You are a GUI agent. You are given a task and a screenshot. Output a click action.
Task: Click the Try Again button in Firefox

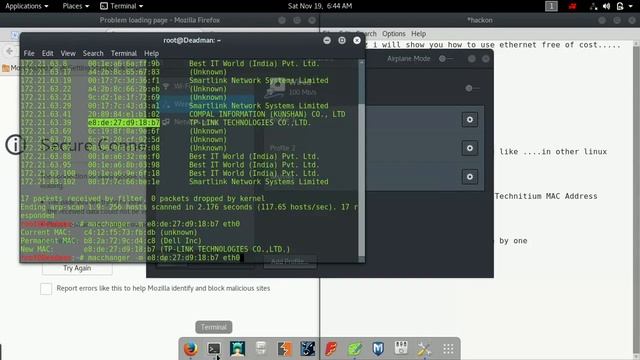(x=77, y=268)
